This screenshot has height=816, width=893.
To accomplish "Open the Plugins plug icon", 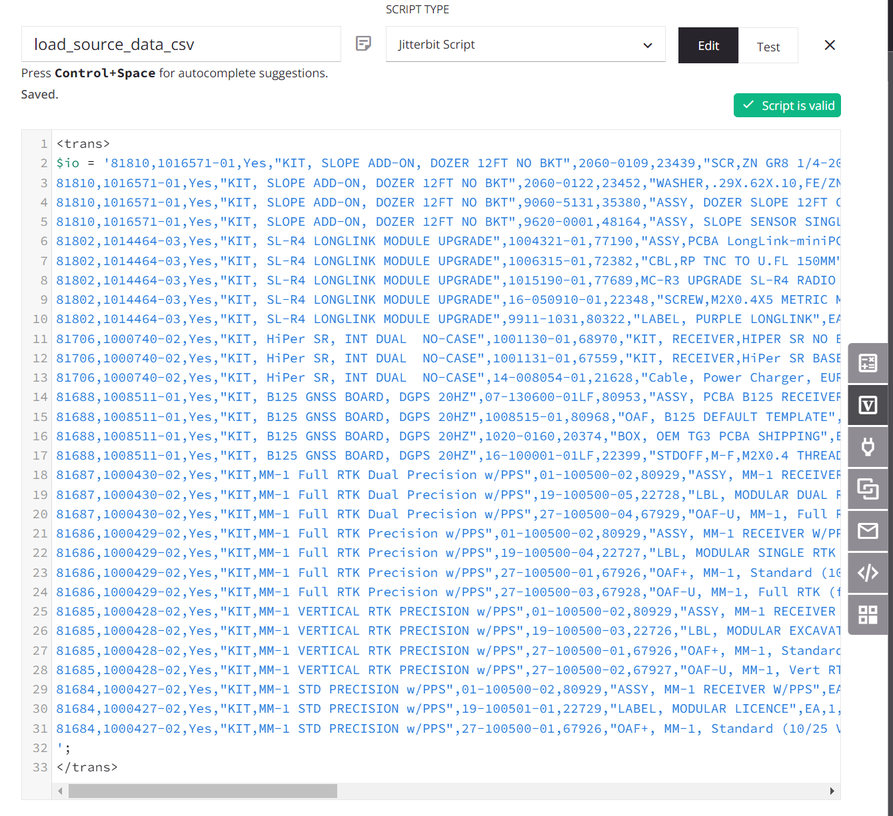I will point(868,447).
